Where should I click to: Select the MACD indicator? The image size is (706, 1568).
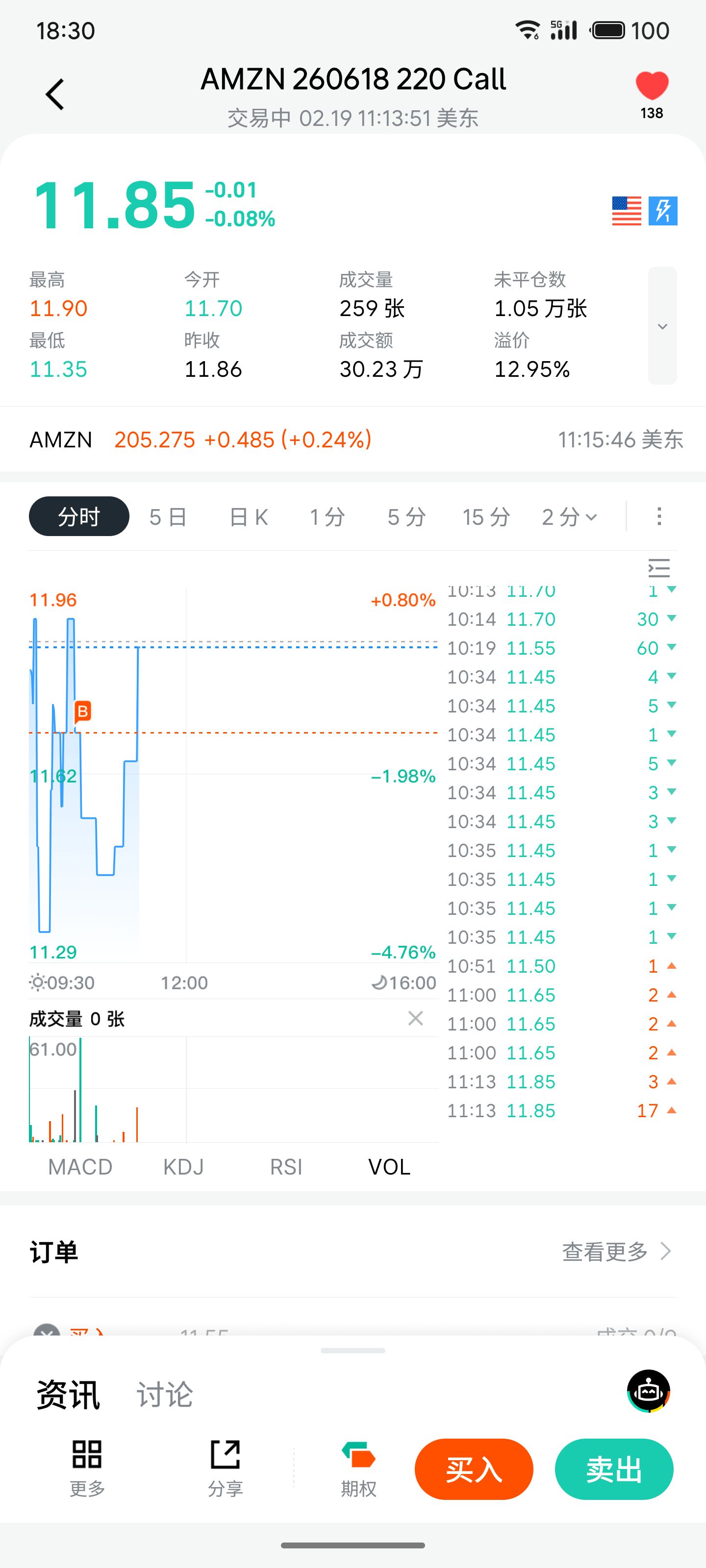pyautogui.click(x=80, y=1167)
